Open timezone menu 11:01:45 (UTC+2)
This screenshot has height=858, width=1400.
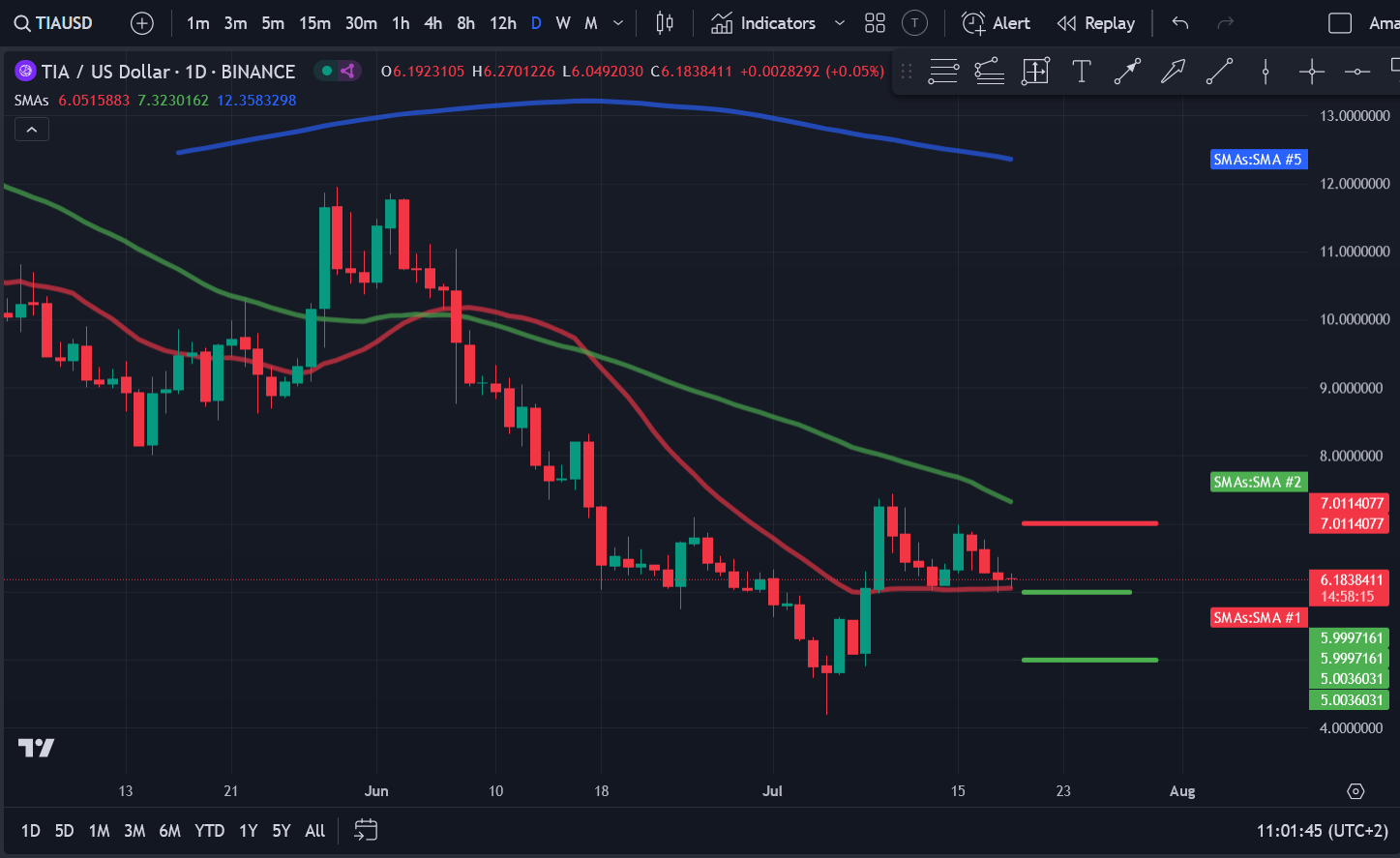coord(1323,831)
